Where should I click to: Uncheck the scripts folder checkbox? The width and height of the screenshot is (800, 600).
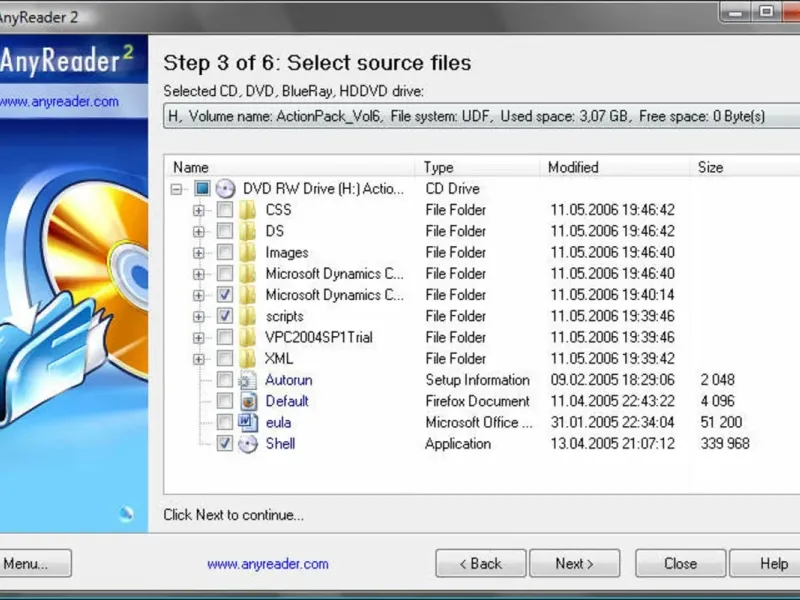(224, 316)
